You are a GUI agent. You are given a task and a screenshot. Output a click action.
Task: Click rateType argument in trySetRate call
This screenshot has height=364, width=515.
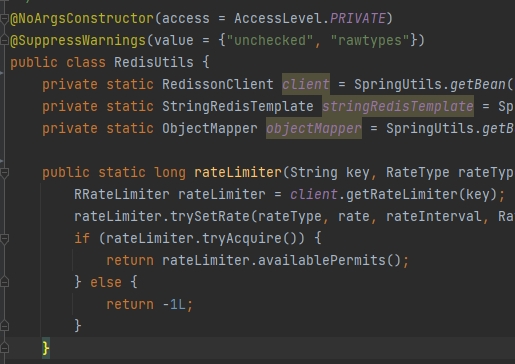point(290,216)
